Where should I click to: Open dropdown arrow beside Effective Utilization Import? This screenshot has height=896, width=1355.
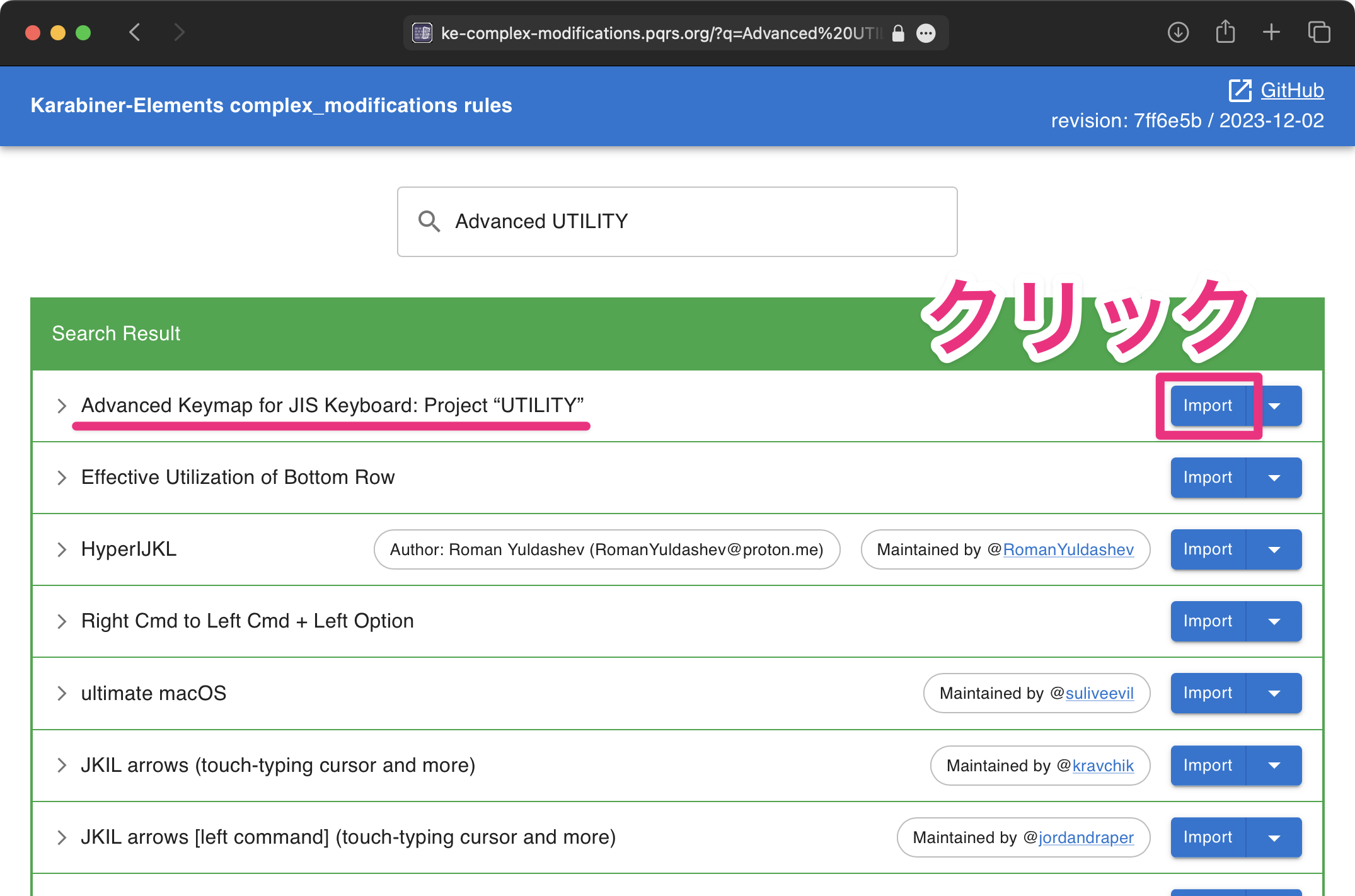click(x=1274, y=478)
